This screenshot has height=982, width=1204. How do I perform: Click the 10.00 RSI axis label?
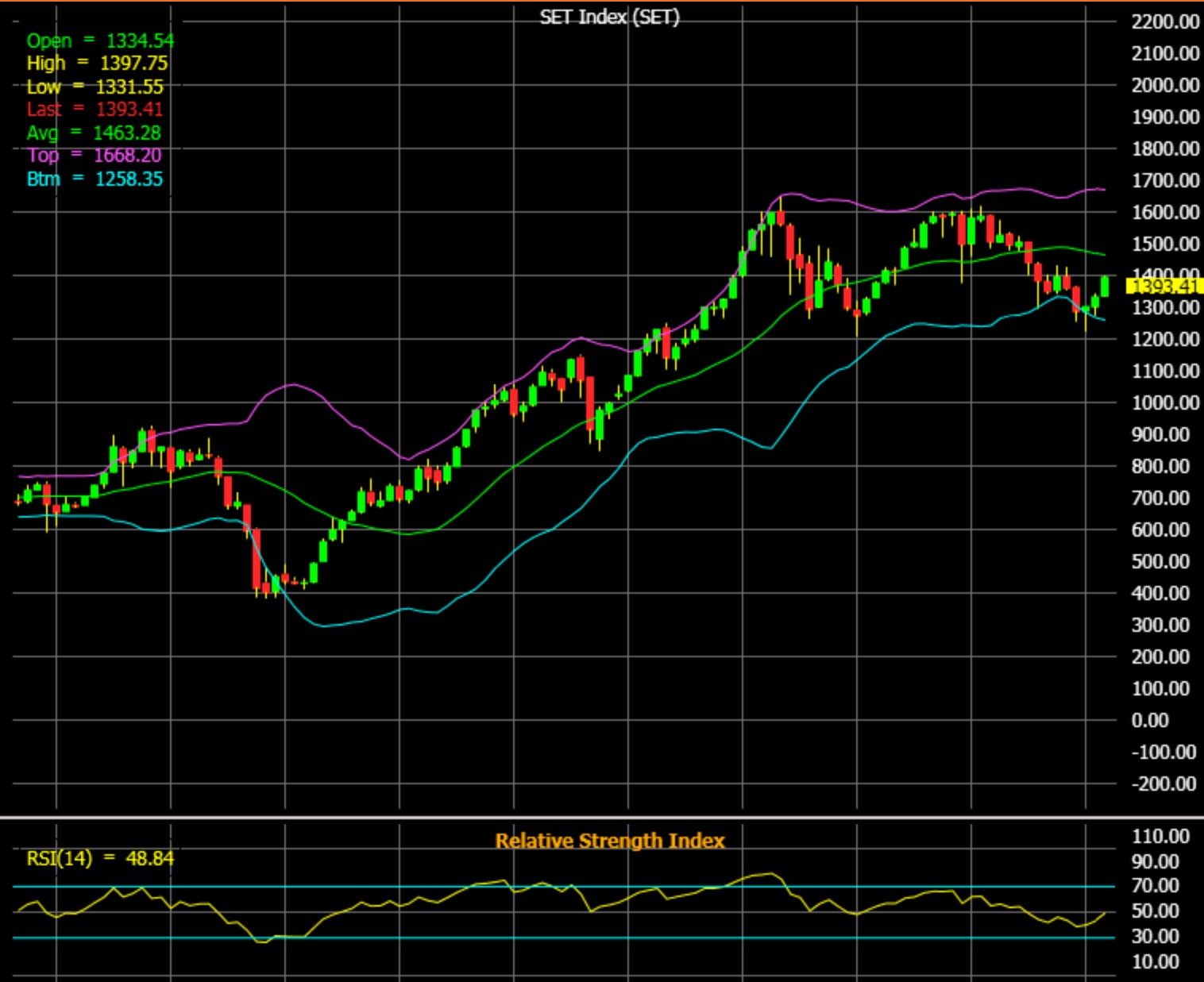click(1156, 961)
